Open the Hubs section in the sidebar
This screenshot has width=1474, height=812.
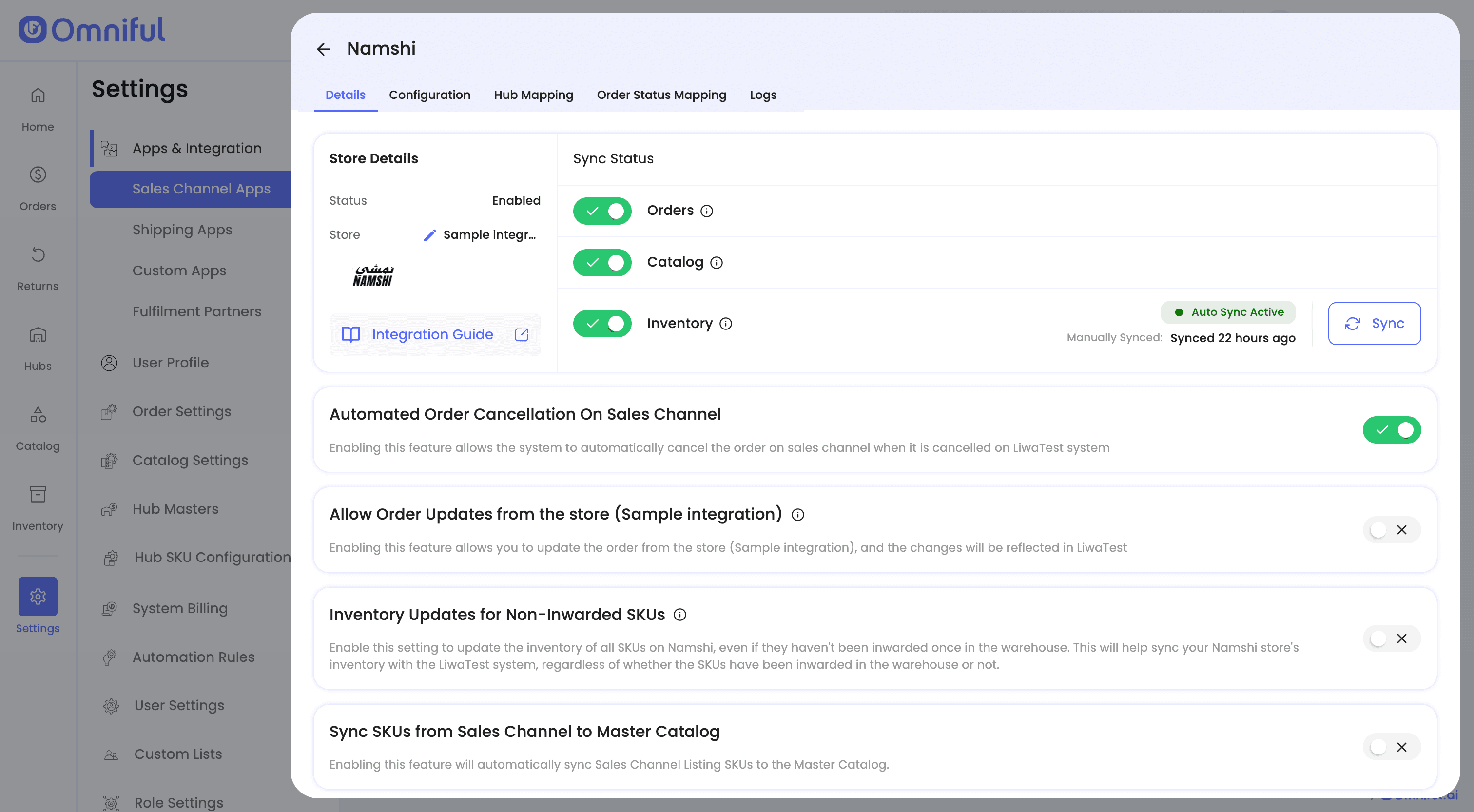[38, 348]
